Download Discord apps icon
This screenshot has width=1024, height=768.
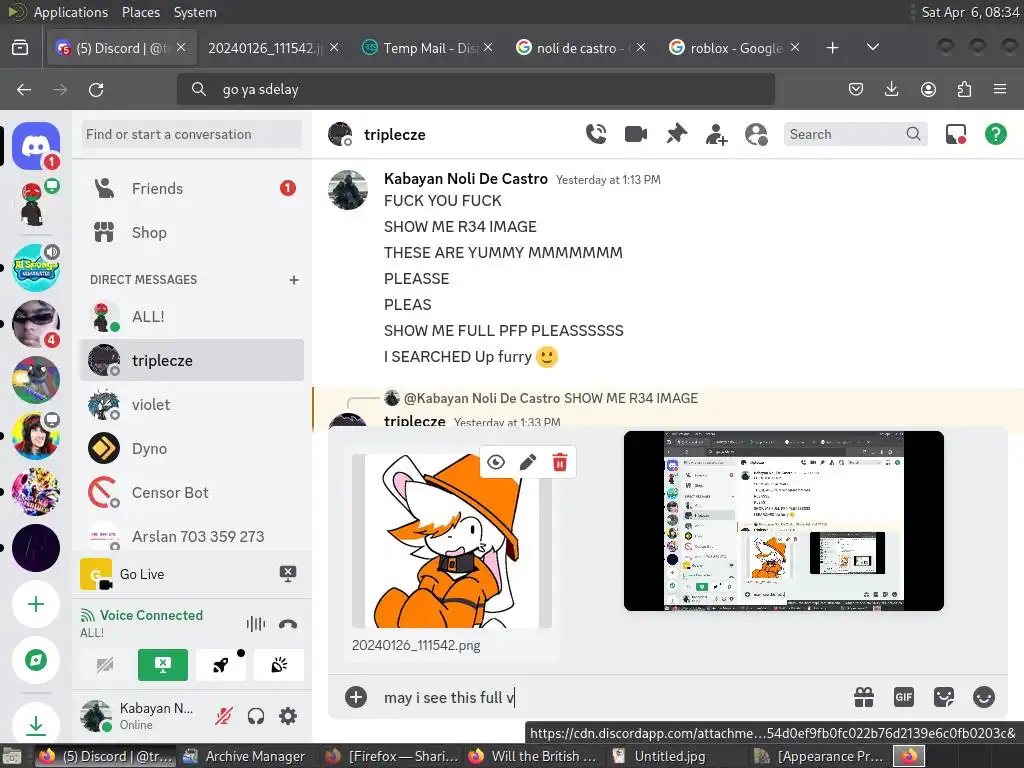click(36, 724)
